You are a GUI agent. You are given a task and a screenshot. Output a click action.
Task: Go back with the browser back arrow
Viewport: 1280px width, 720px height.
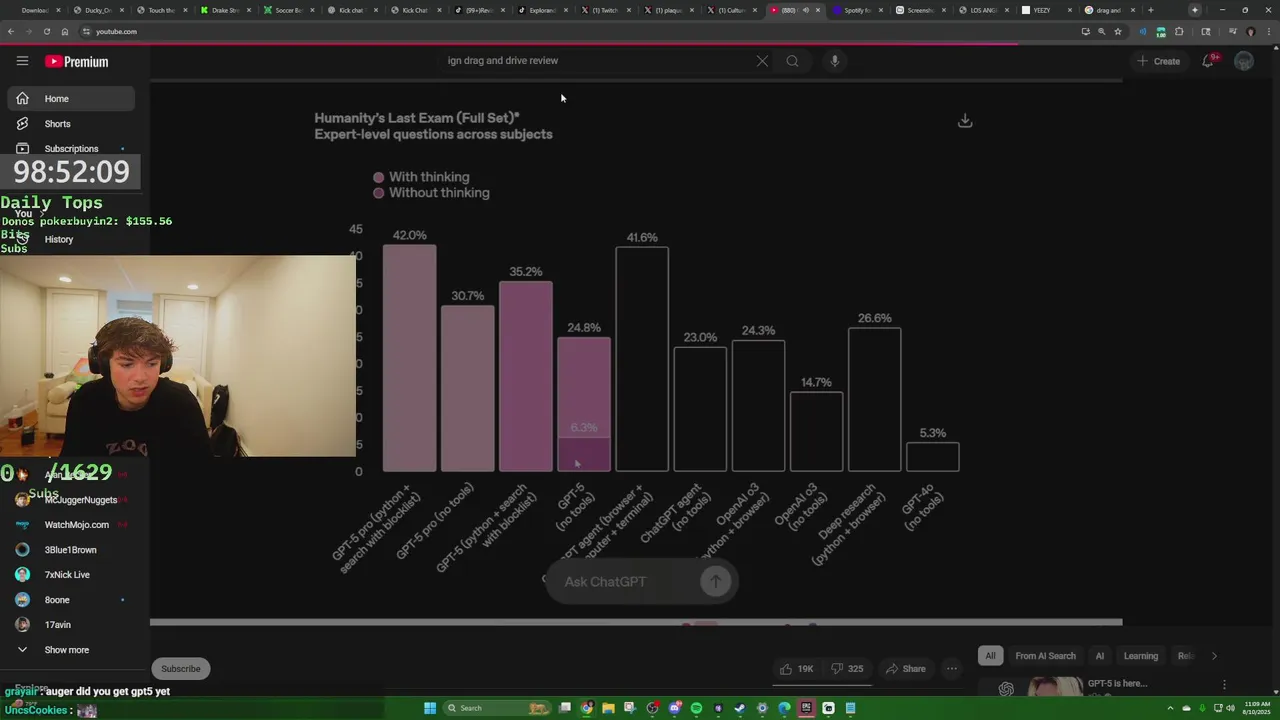tap(11, 31)
